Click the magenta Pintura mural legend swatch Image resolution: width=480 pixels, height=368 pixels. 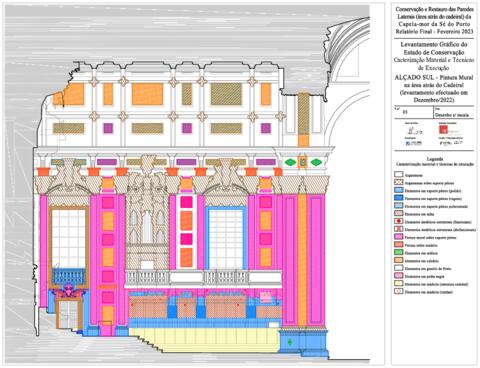click(399, 237)
